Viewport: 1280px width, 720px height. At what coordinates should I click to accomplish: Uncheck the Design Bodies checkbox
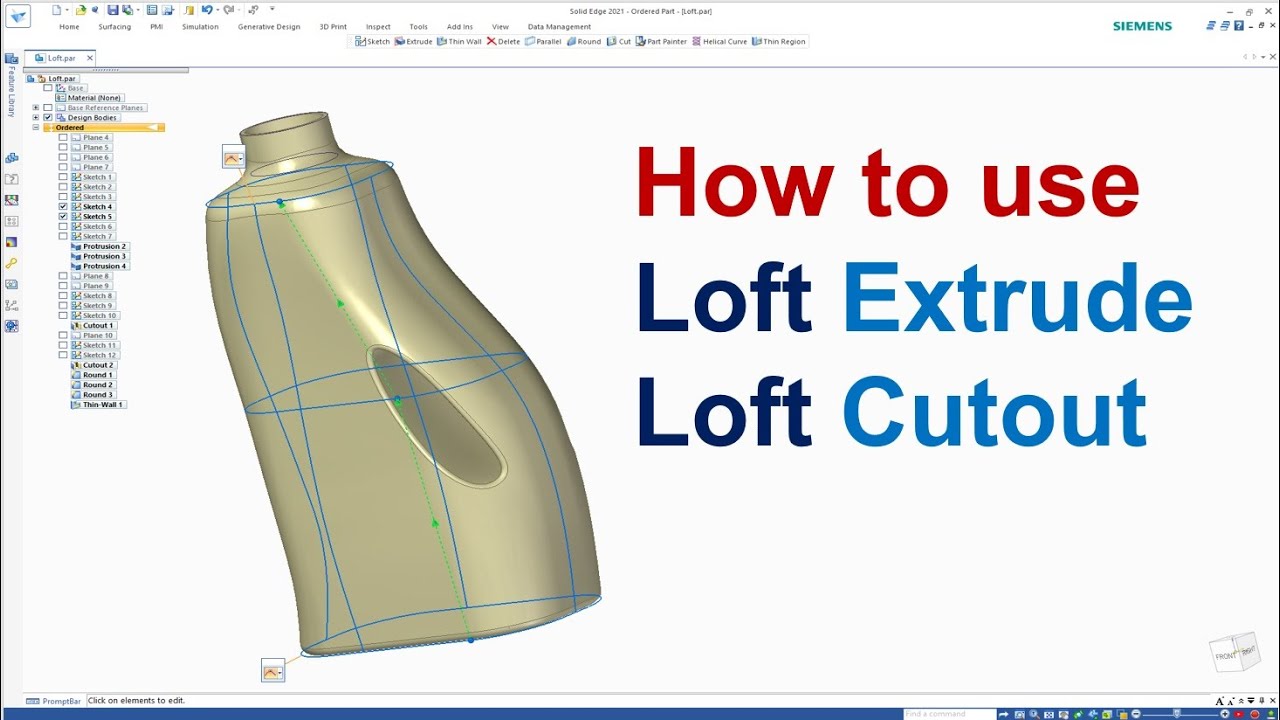(x=47, y=117)
